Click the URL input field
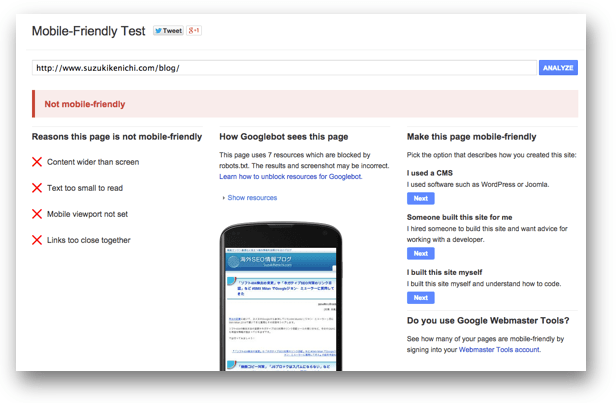Viewport: 616px width, 403px height. (284, 68)
